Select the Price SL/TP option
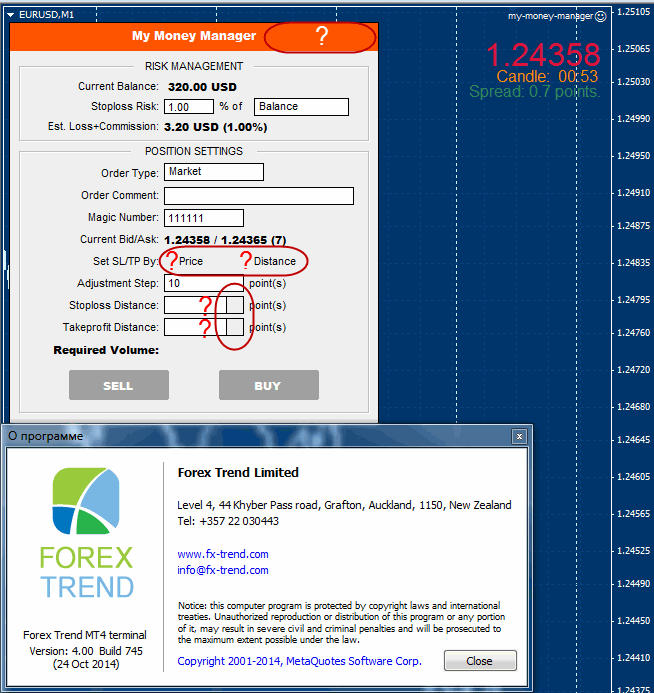Image resolution: width=654 pixels, height=693 pixels. coord(191,261)
